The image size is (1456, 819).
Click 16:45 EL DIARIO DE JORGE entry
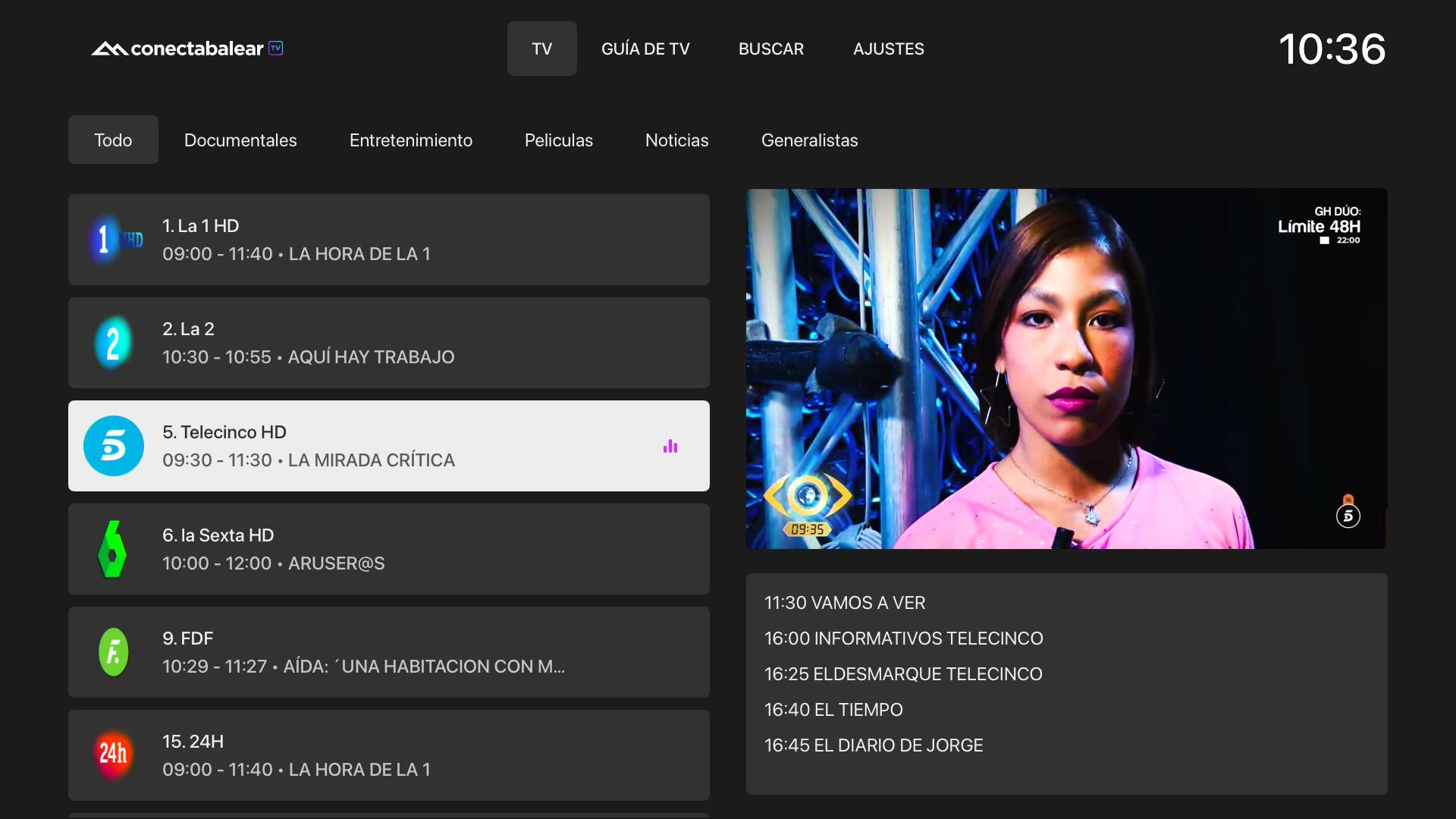pyautogui.click(x=874, y=745)
